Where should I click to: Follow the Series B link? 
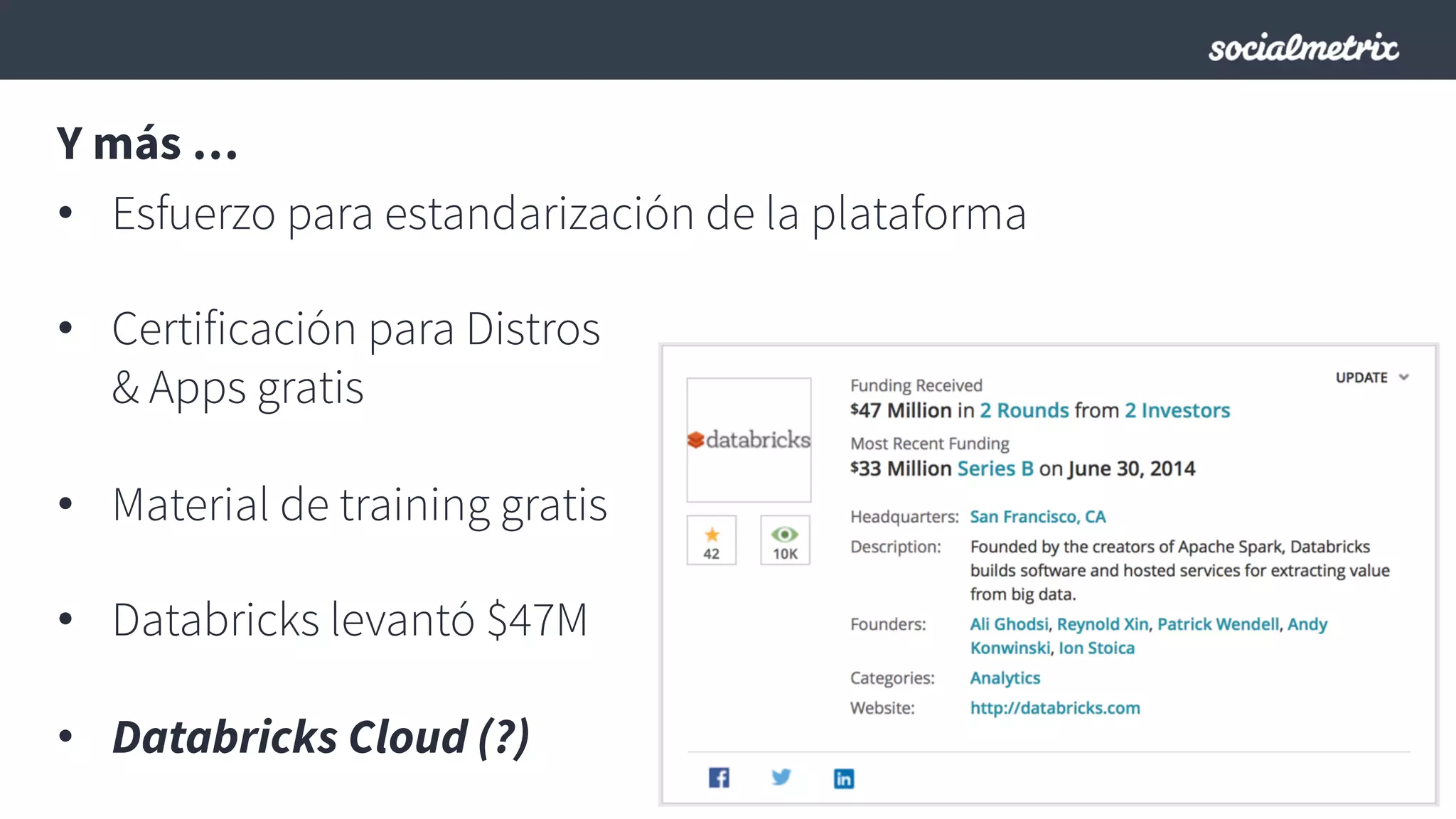(x=995, y=469)
